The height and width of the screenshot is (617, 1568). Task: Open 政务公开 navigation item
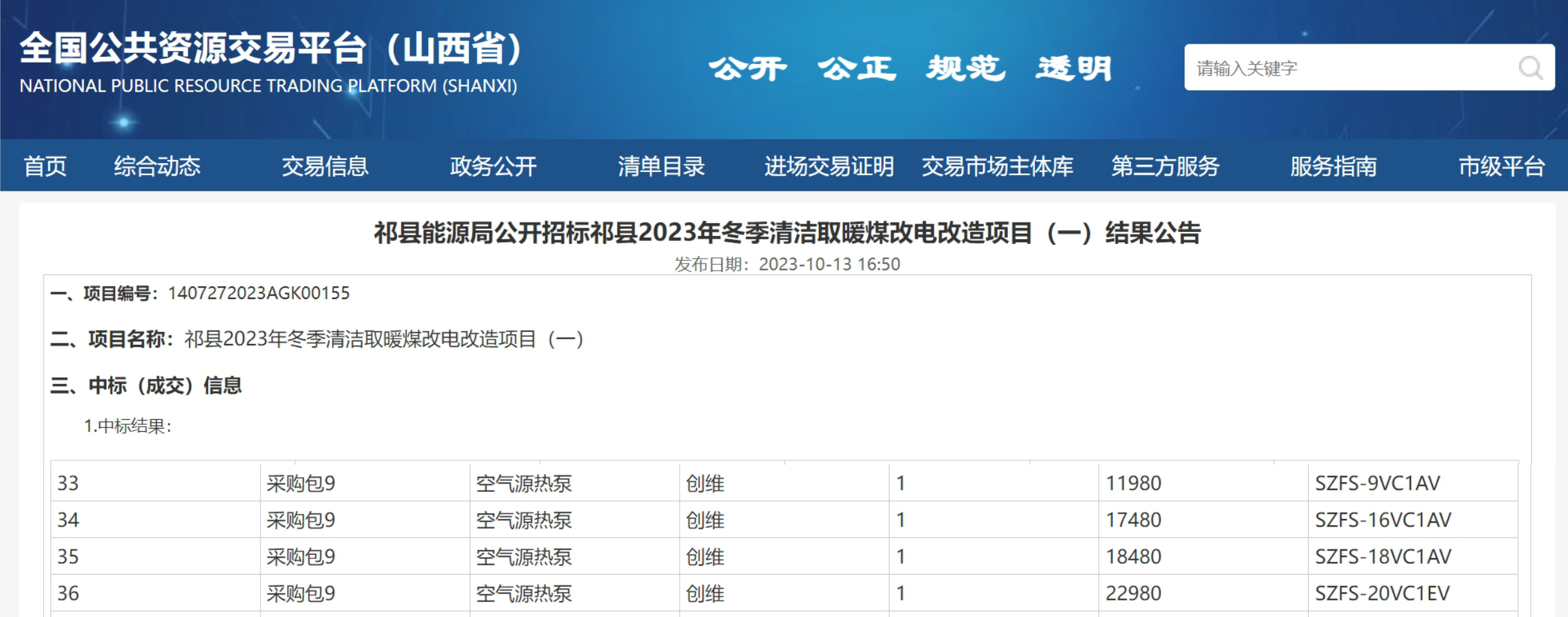point(493,166)
